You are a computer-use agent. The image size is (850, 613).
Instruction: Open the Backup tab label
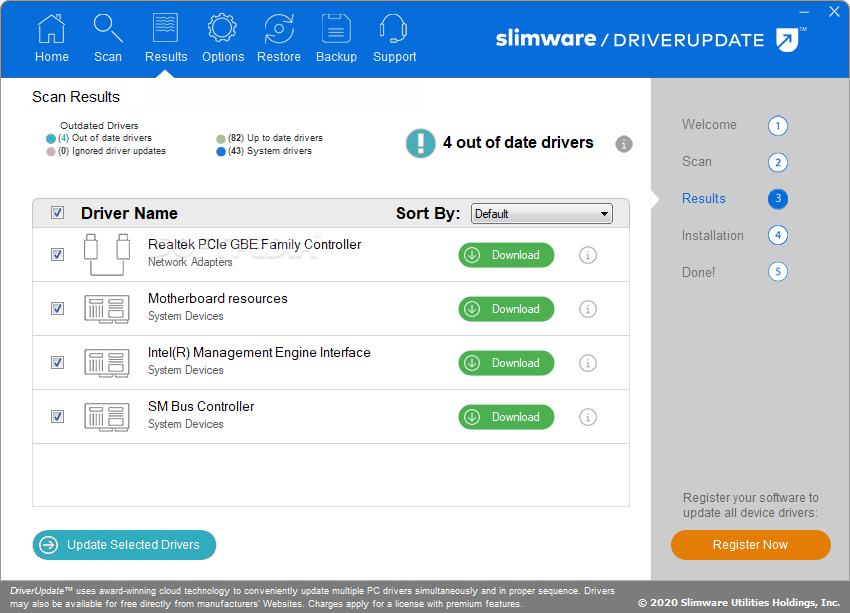coord(336,56)
